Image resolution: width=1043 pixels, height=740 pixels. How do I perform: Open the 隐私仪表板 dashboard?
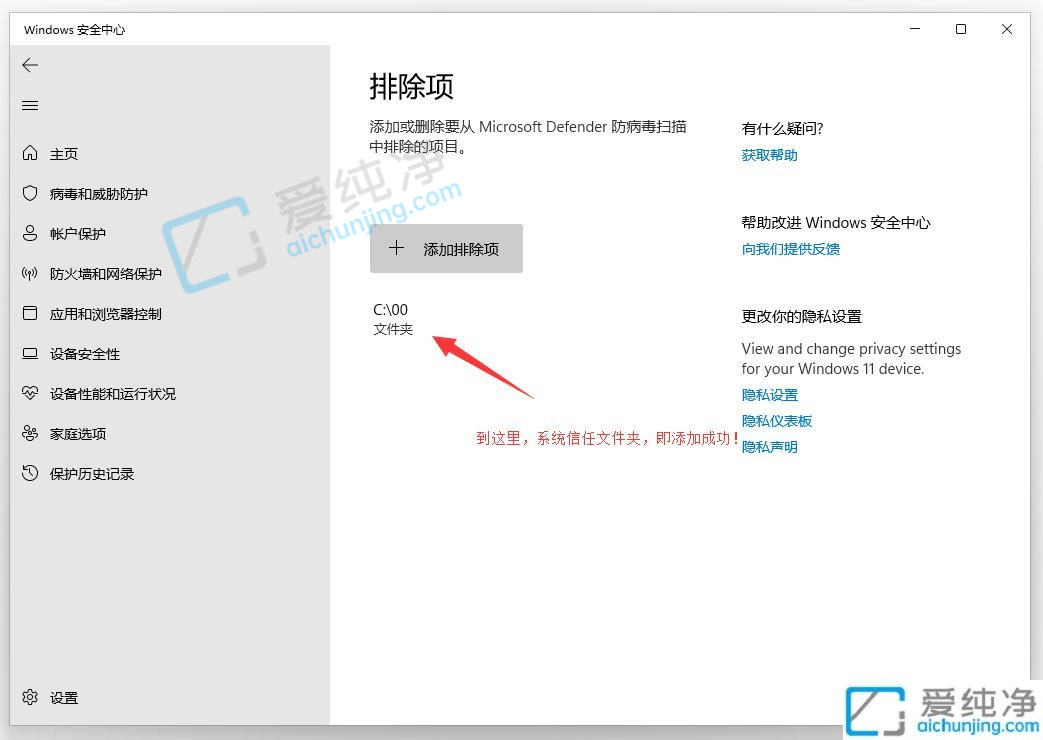776,420
